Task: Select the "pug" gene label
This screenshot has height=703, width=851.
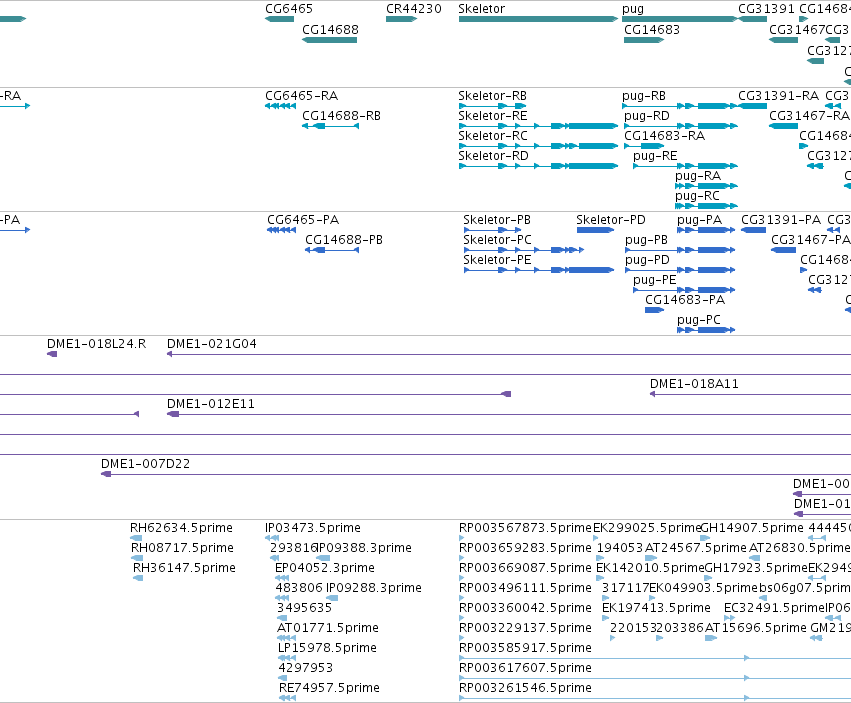Action: tap(633, 9)
